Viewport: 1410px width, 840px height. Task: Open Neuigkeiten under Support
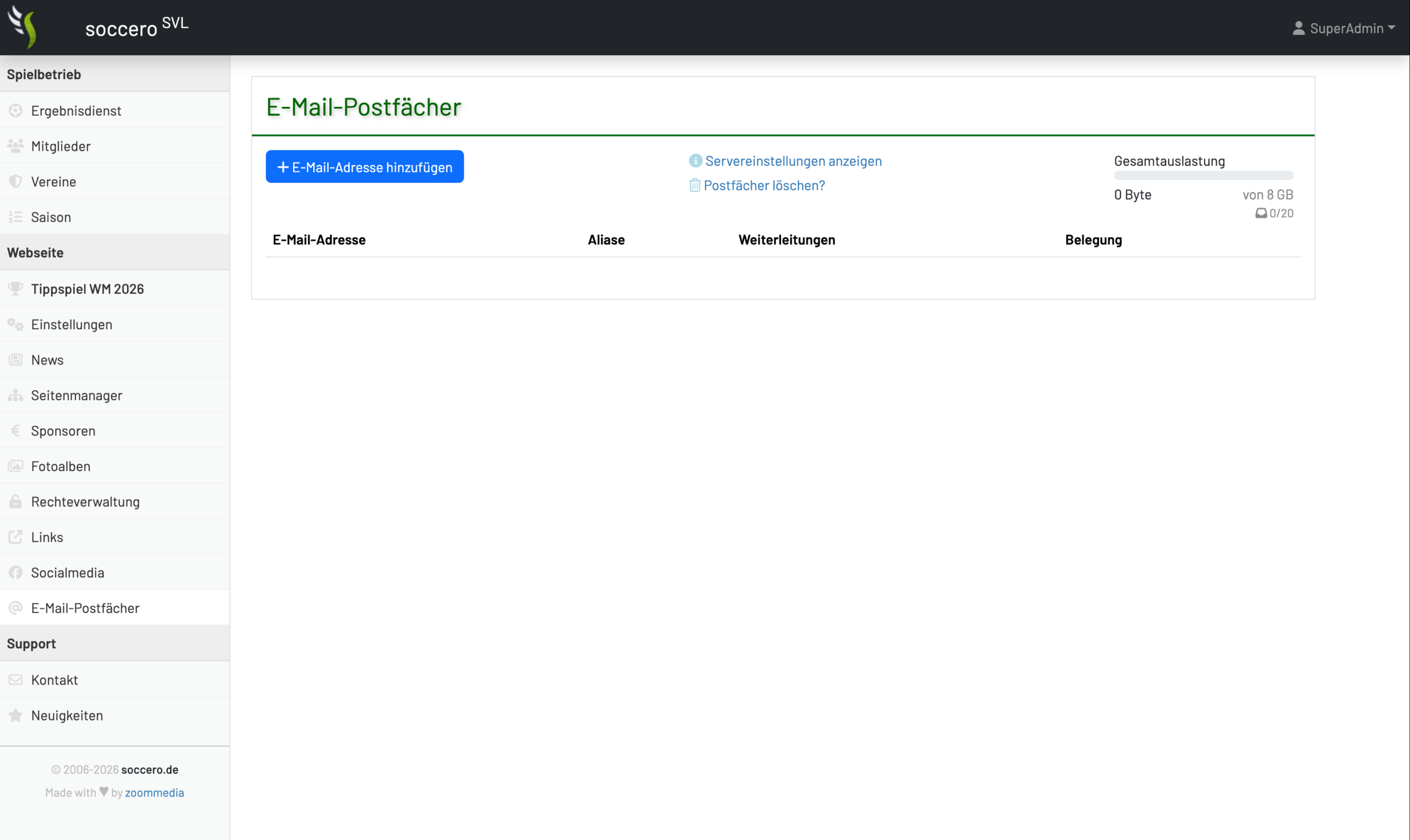[x=115, y=716]
